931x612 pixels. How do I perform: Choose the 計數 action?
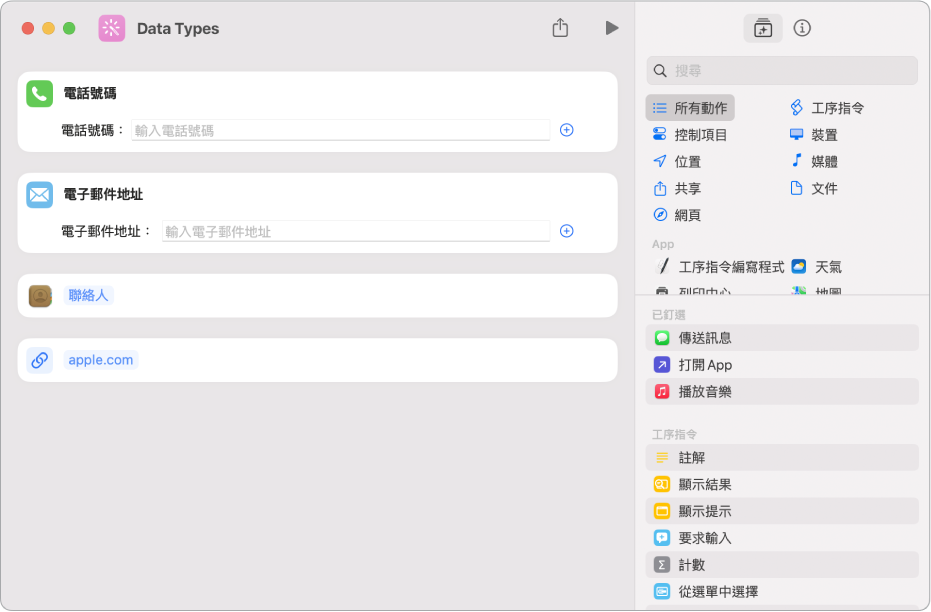pos(782,565)
